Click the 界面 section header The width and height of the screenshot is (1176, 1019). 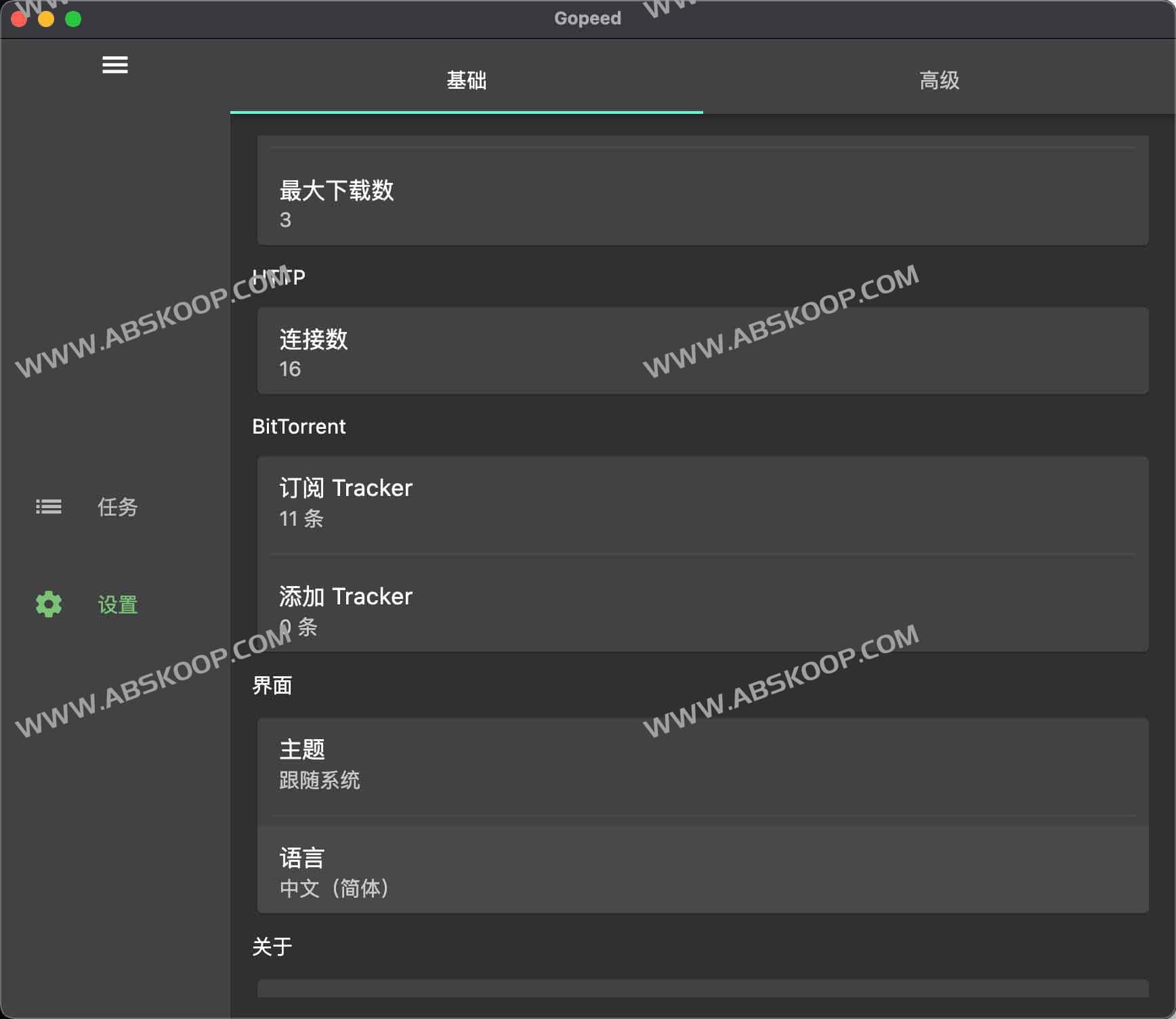(x=271, y=686)
